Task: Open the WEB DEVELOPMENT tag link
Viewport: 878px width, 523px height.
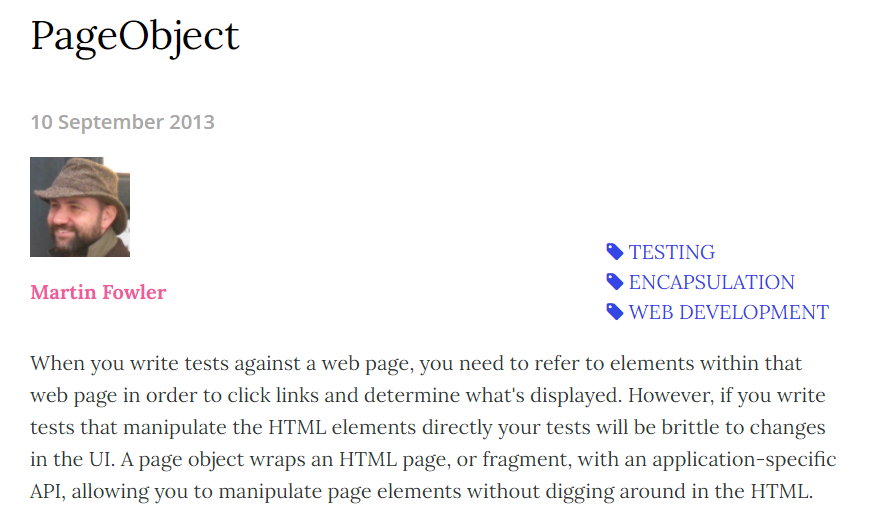Action: 728,312
